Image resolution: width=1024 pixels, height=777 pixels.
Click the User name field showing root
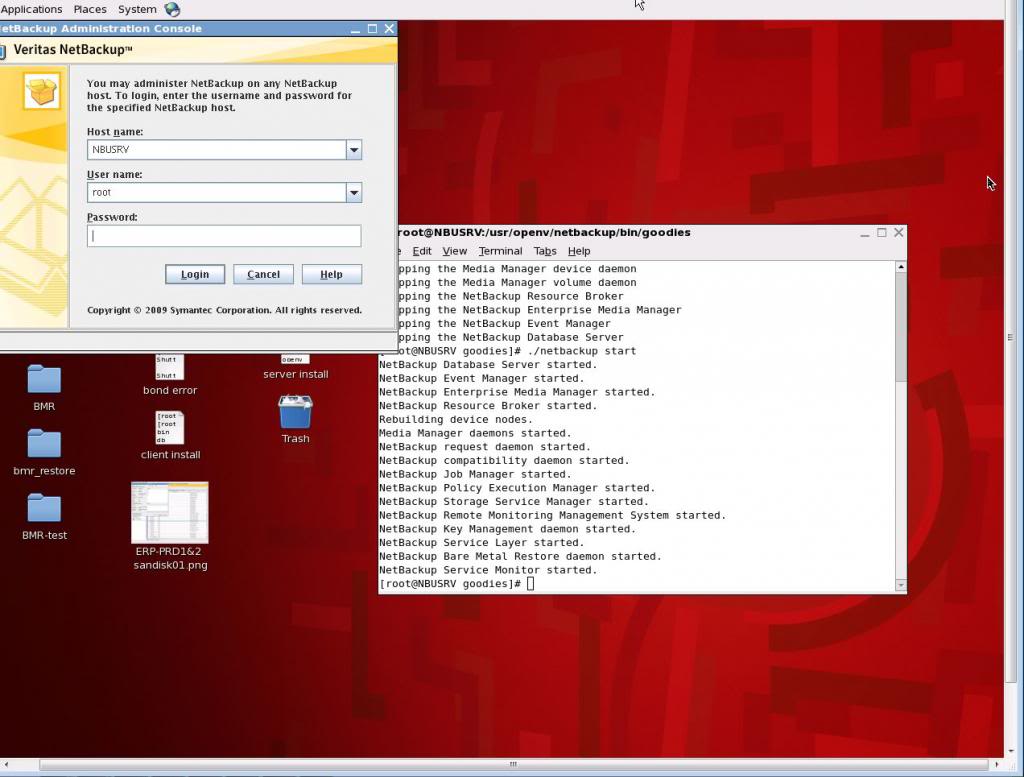217,193
